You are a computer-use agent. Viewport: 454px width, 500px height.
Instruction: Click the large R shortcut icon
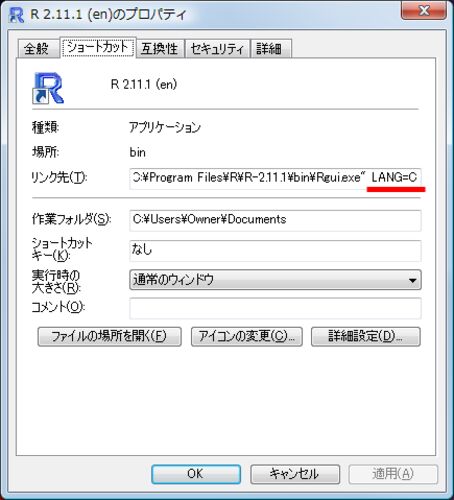(x=48, y=88)
